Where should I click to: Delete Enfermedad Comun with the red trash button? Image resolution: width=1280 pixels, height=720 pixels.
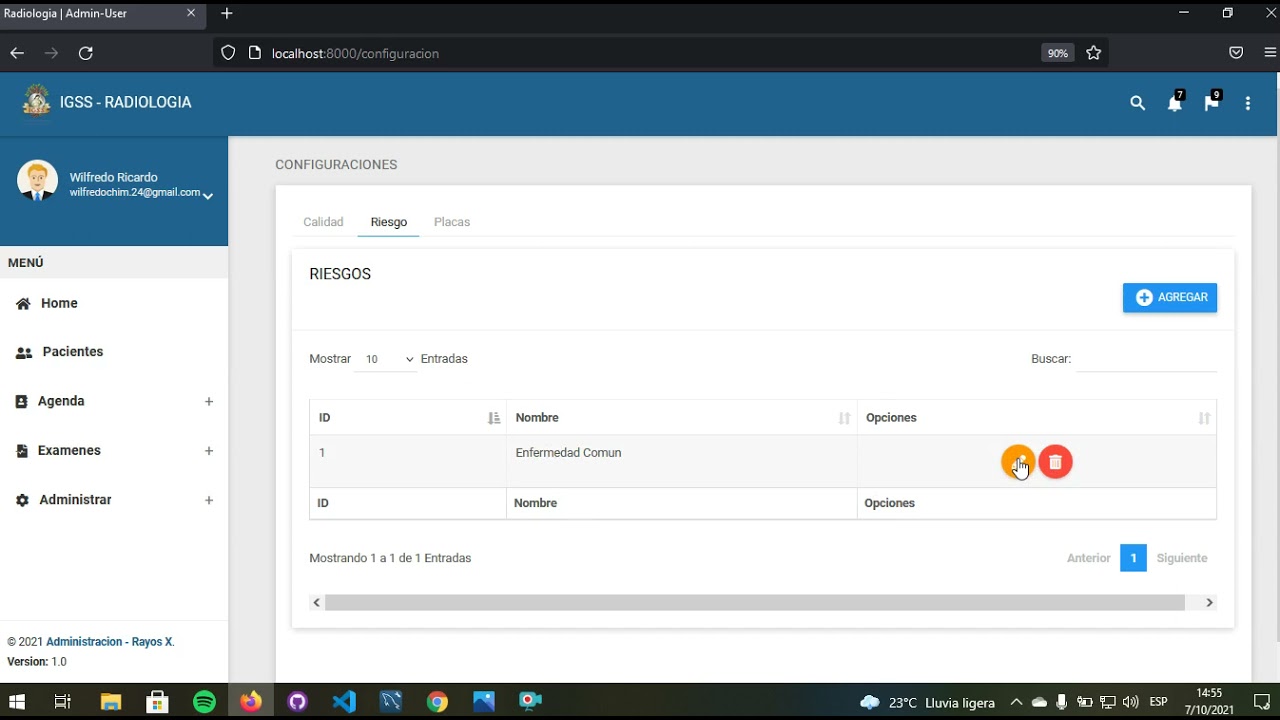pyautogui.click(x=1055, y=462)
